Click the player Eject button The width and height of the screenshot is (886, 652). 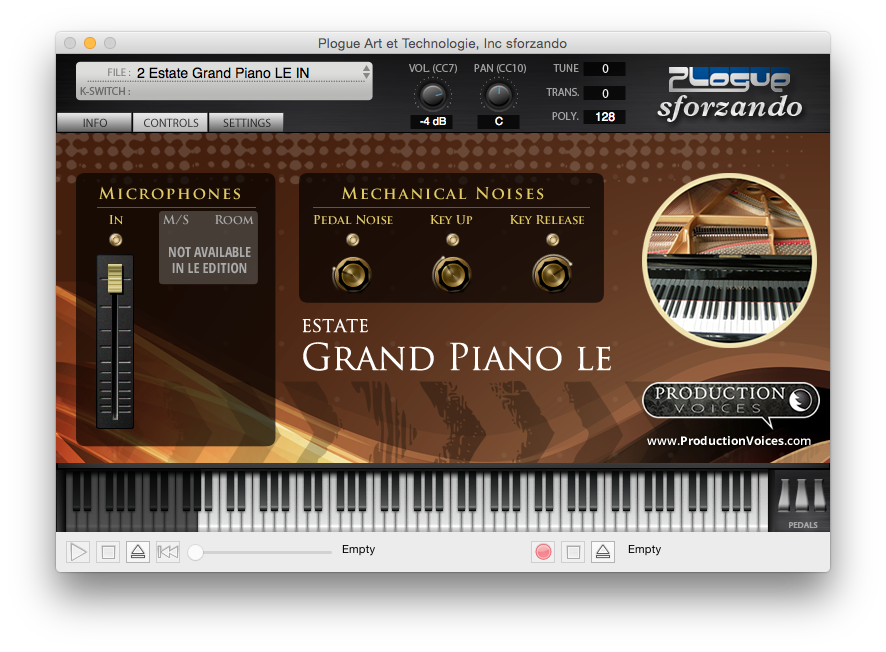(x=138, y=552)
